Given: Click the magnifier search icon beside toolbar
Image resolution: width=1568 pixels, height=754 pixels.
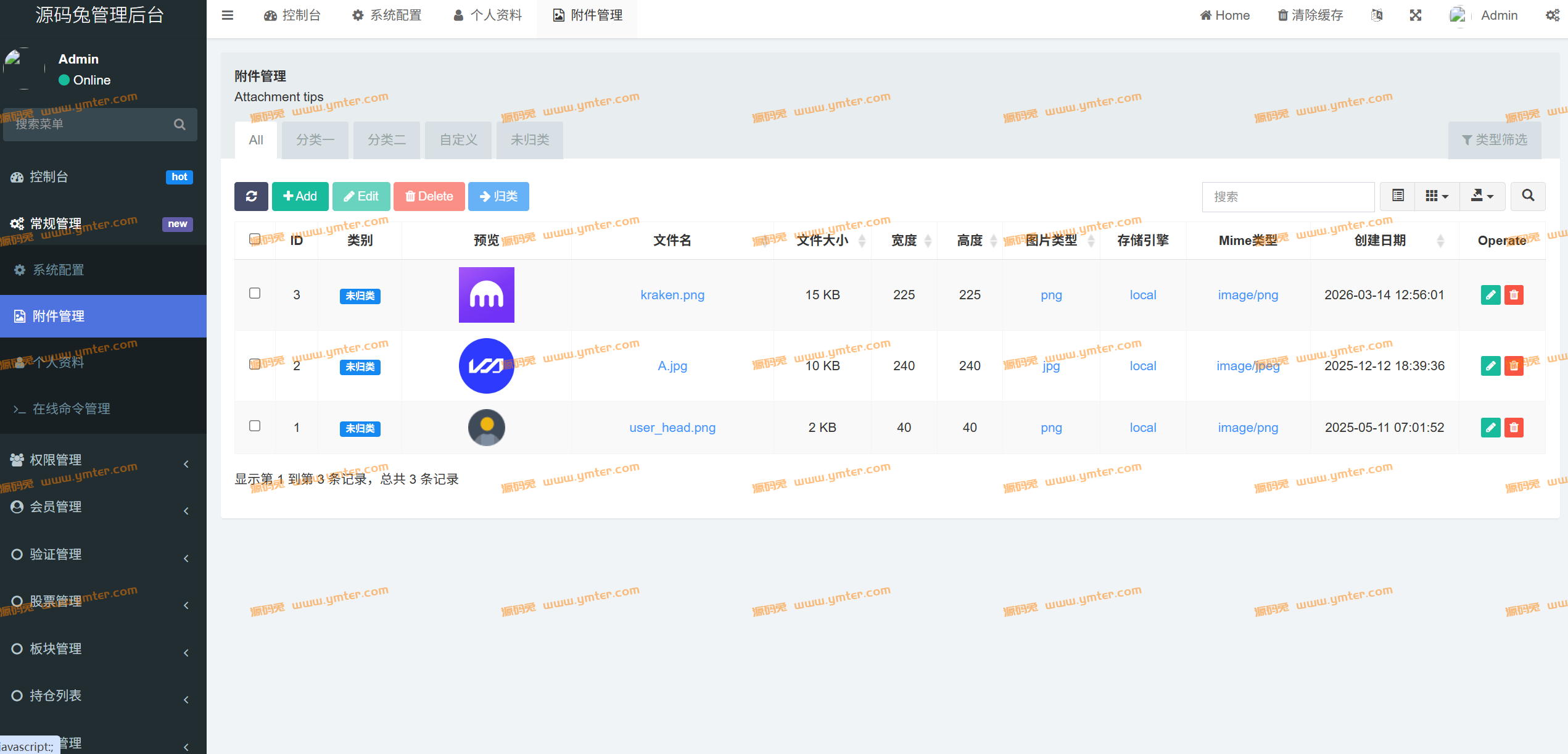Looking at the screenshot, I should click(1528, 196).
